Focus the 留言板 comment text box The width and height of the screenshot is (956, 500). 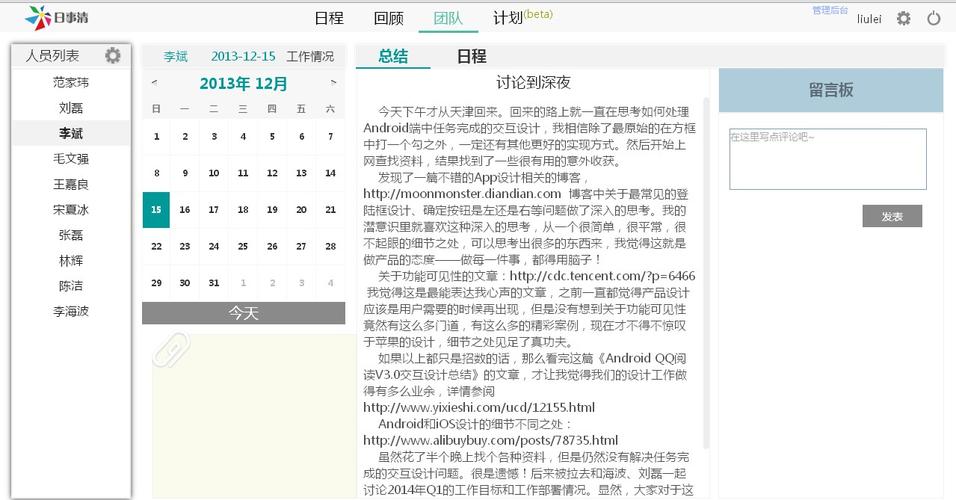point(828,159)
